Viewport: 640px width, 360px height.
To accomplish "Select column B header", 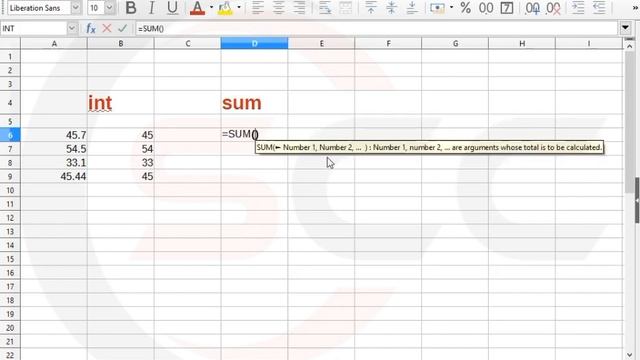I will click(121, 43).
